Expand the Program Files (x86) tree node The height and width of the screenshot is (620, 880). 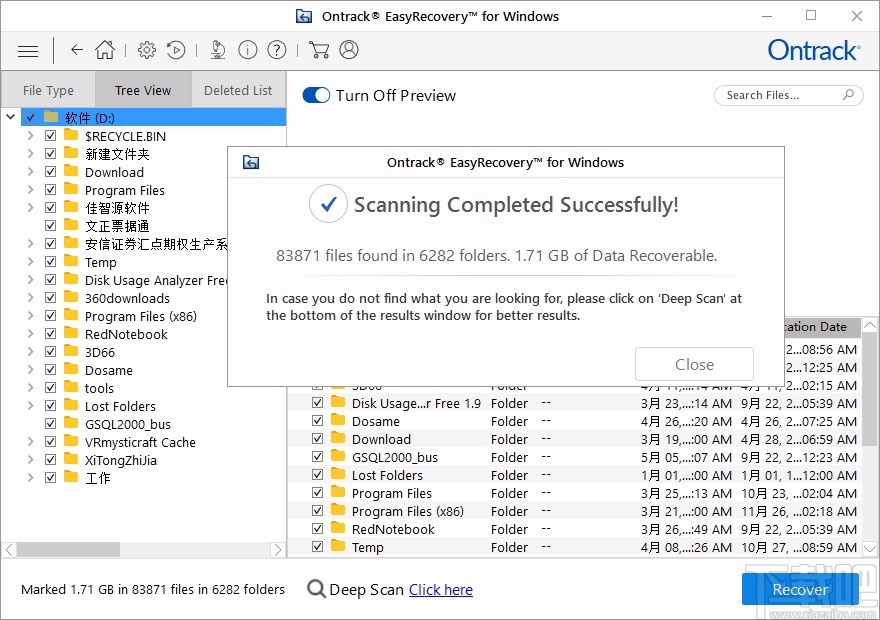[x=30, y=315]
